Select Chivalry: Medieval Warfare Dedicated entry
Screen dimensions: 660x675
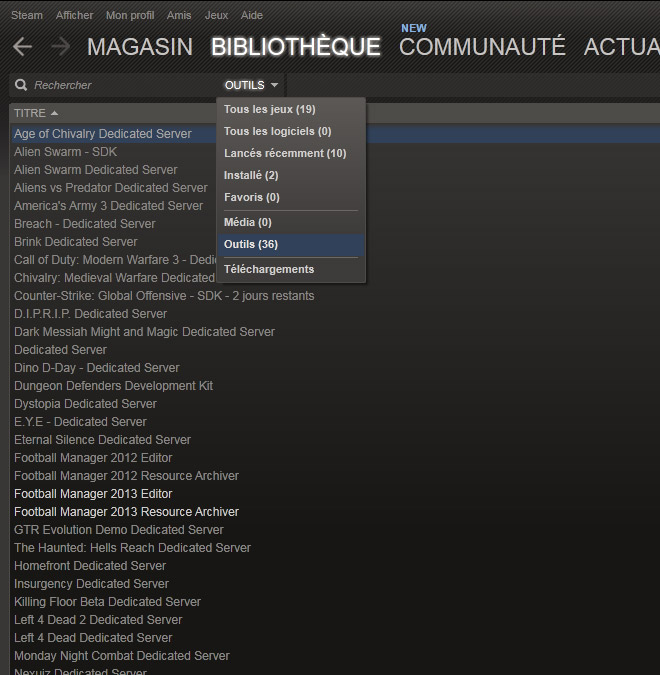point(115,278)
